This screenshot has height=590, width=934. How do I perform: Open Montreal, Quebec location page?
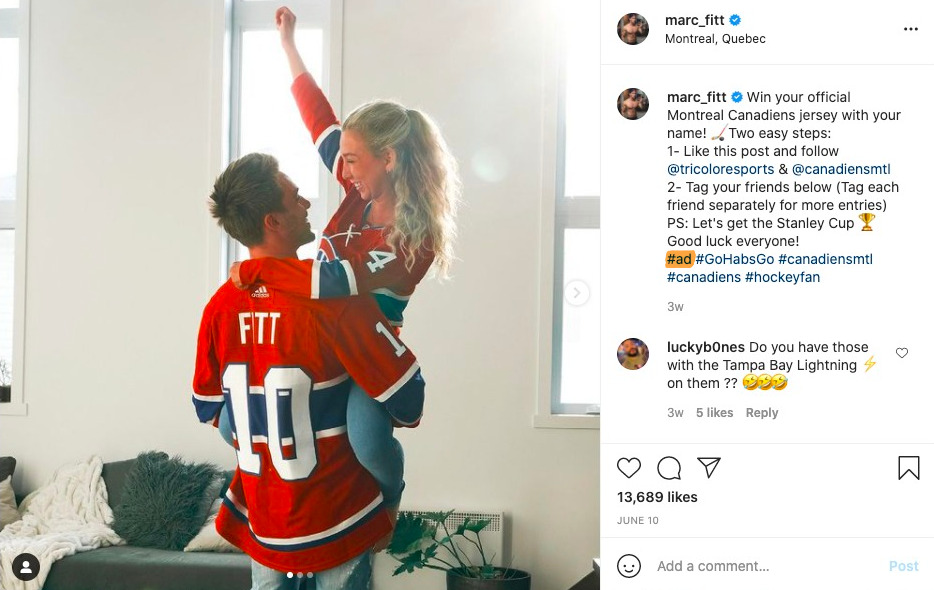pos(715,39)
